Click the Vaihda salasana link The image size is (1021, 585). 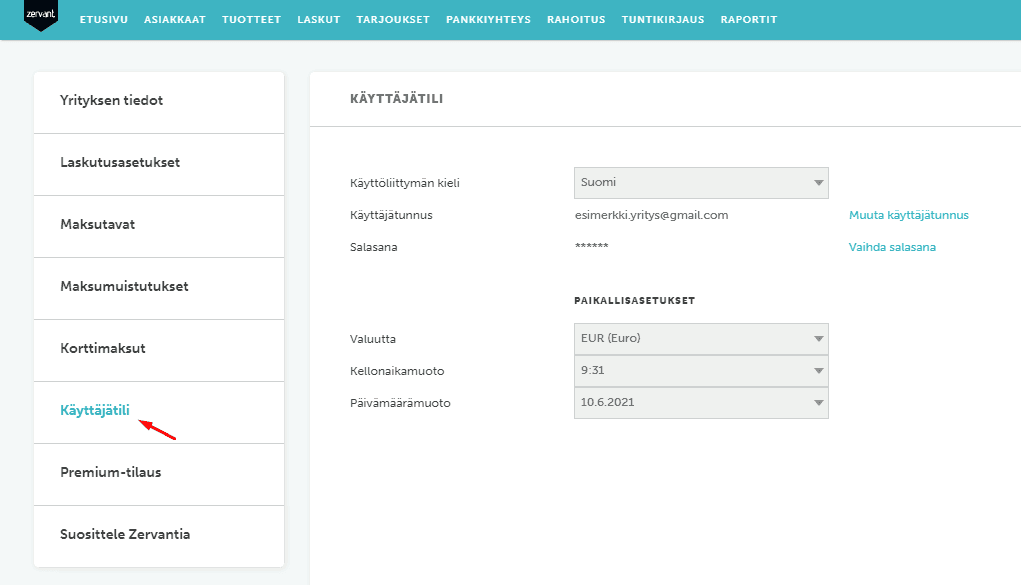tap(892, 247)
